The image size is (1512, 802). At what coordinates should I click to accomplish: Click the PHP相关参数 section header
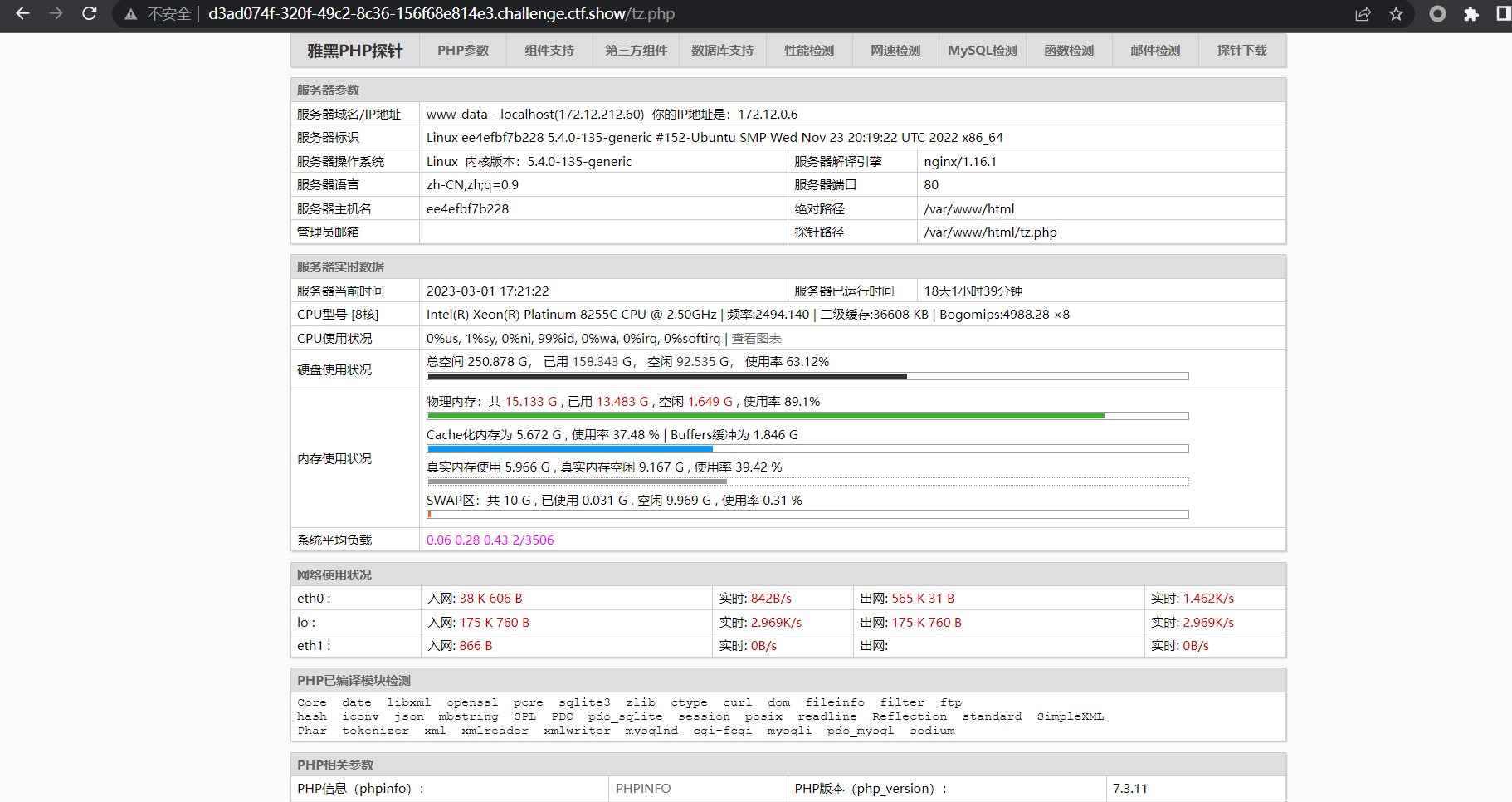pos(788,765)
